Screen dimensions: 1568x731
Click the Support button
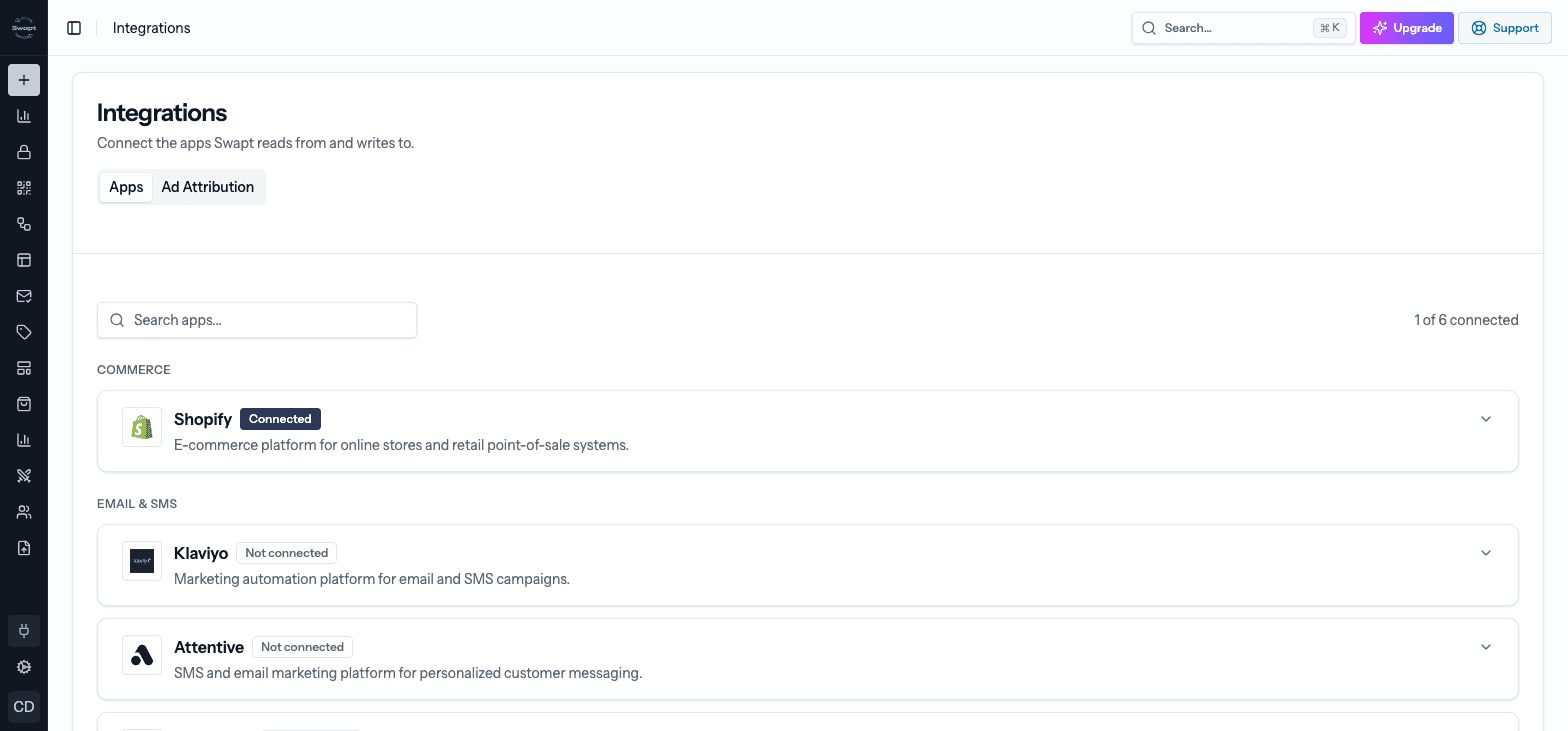coord(1505,28)
